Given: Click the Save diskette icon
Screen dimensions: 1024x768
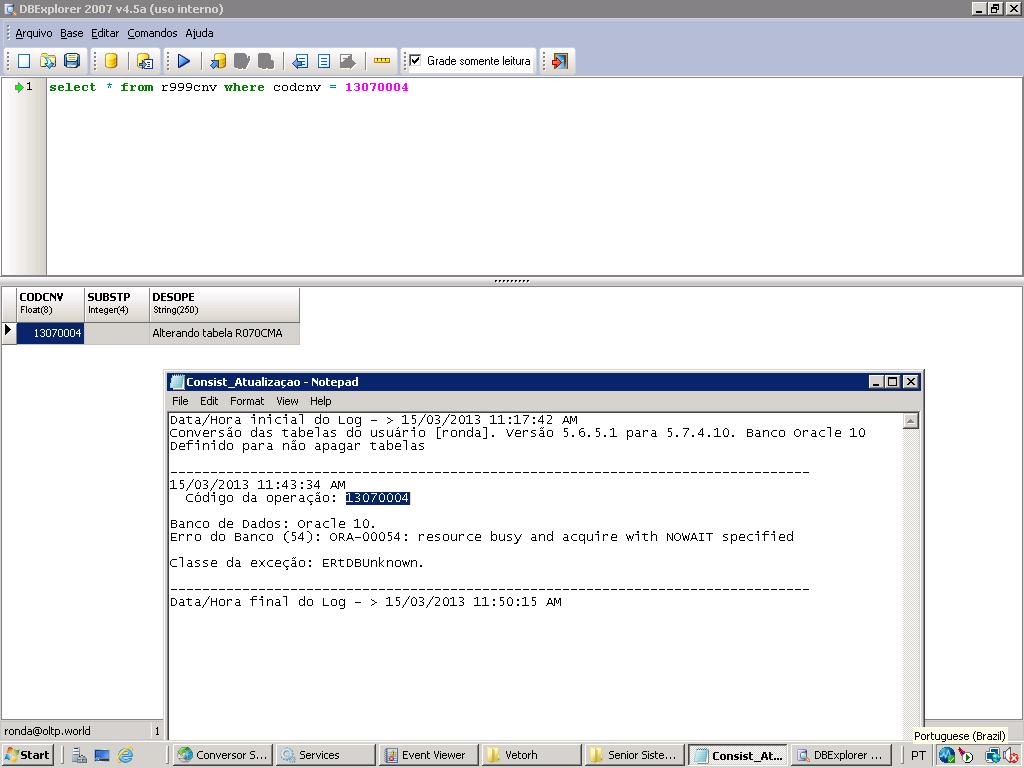Looking at the screenshot, I should [x=72, y=61].
